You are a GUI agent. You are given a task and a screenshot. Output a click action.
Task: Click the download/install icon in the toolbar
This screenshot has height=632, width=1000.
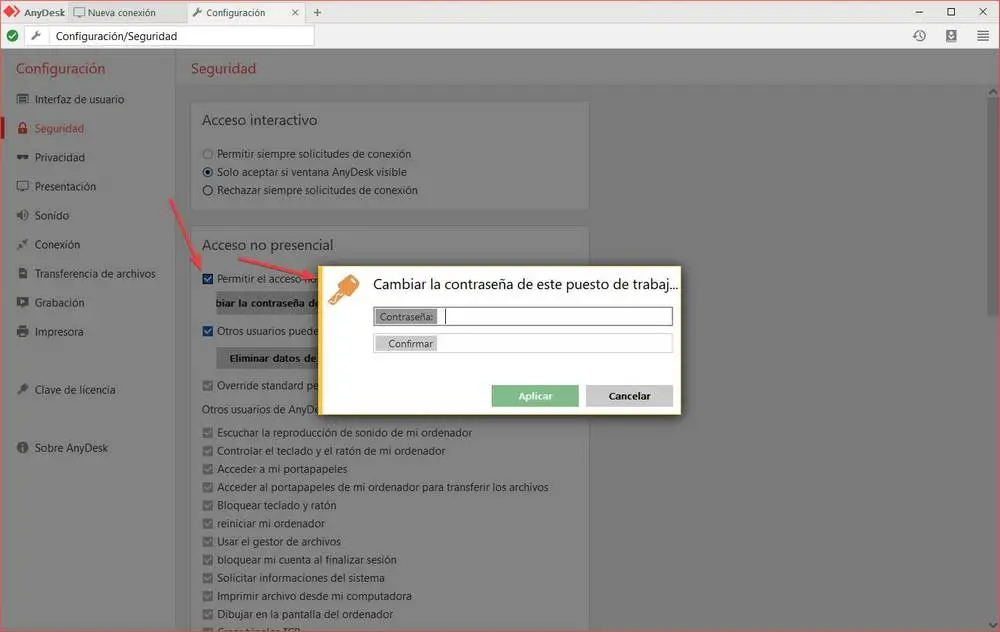pyautogui.click(x=951, y=36)
